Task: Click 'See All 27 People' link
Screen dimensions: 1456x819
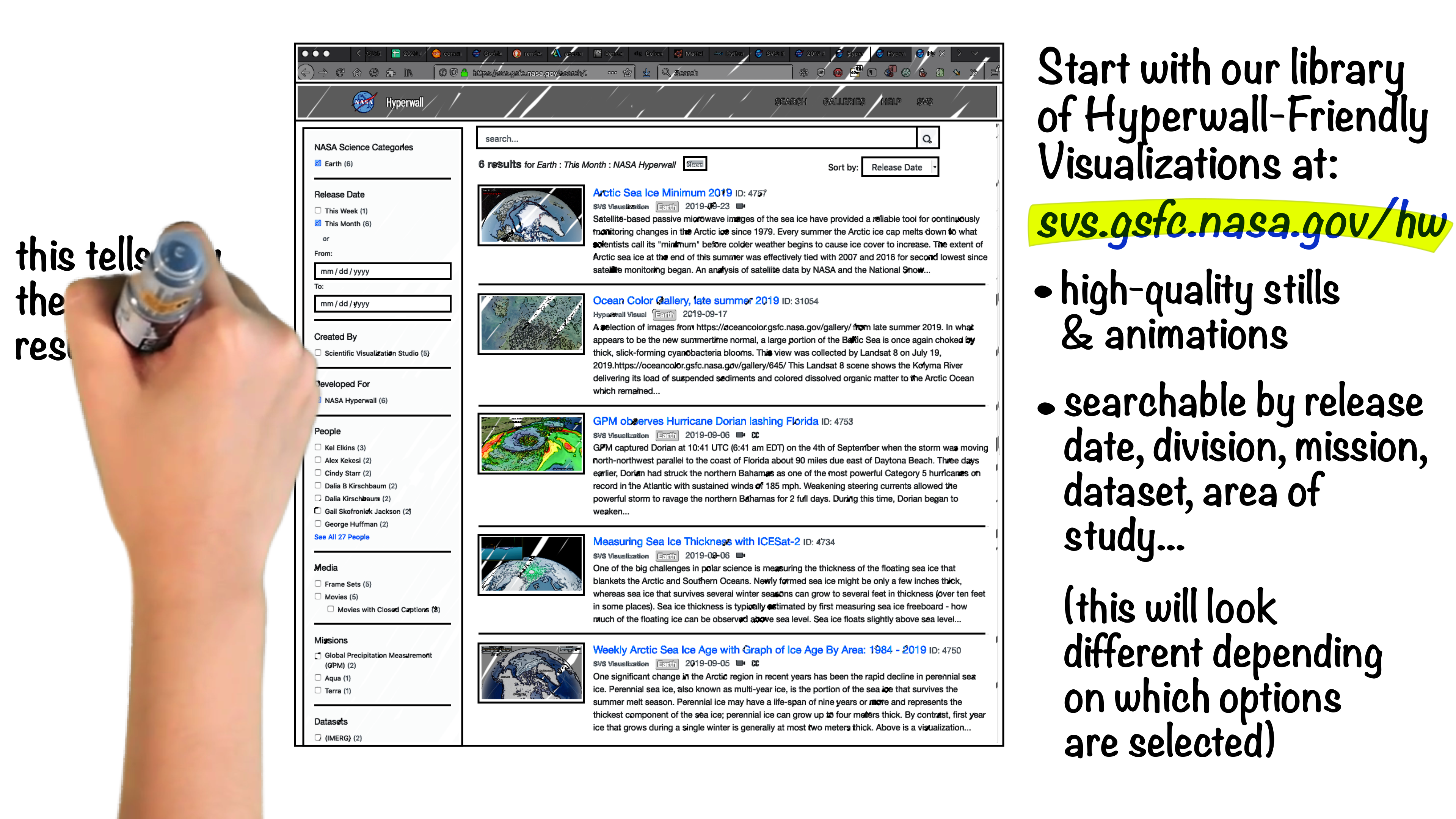Action: click(x=341, y=537)
